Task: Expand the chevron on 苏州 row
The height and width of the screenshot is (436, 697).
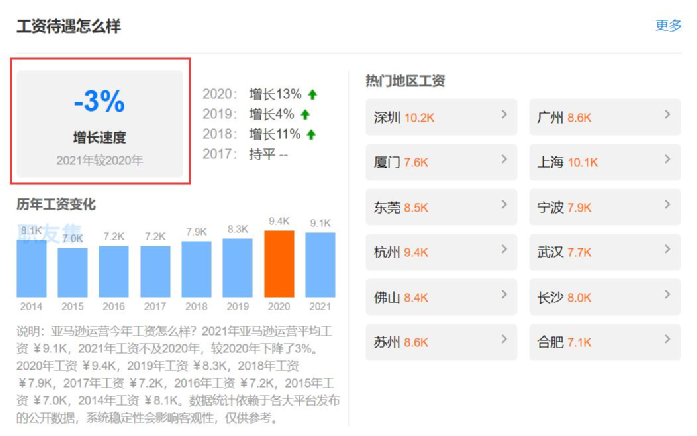Action: point(504,339)
